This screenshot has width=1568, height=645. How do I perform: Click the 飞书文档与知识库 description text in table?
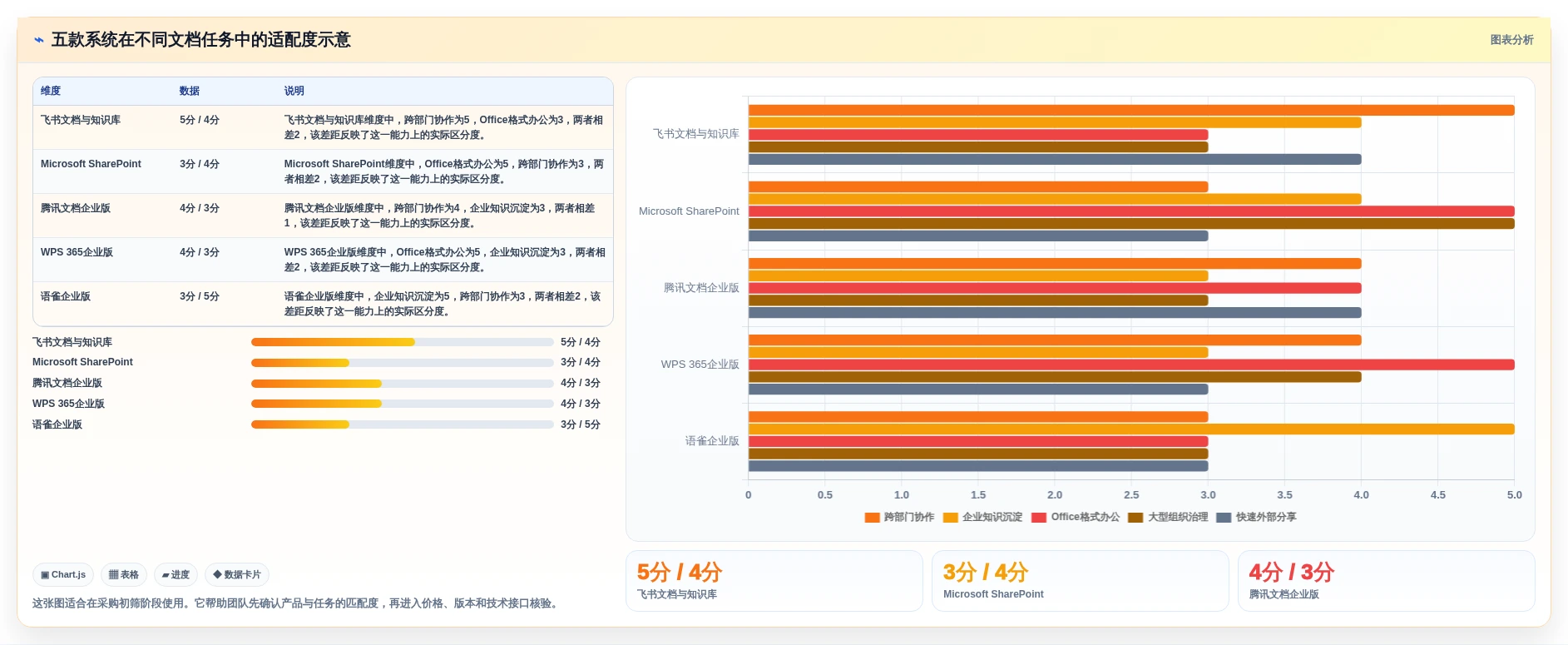coord(444,127)
